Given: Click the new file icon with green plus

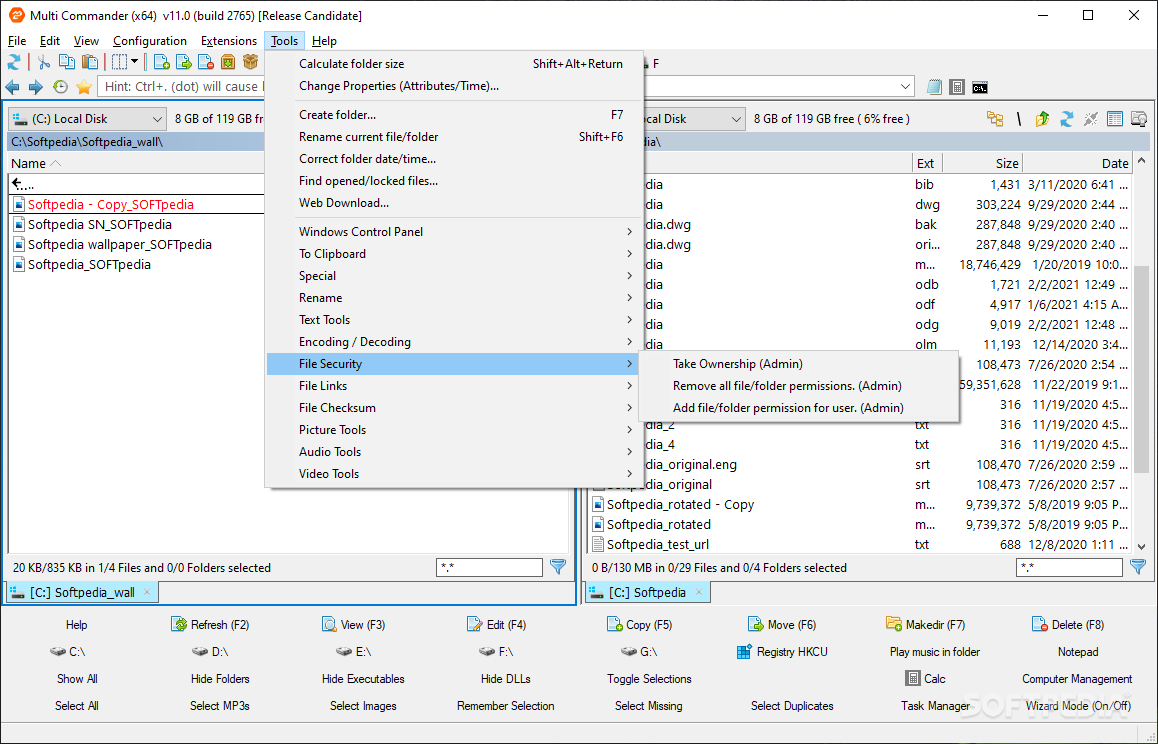Looking at the screenshot, I should point(161,62).
